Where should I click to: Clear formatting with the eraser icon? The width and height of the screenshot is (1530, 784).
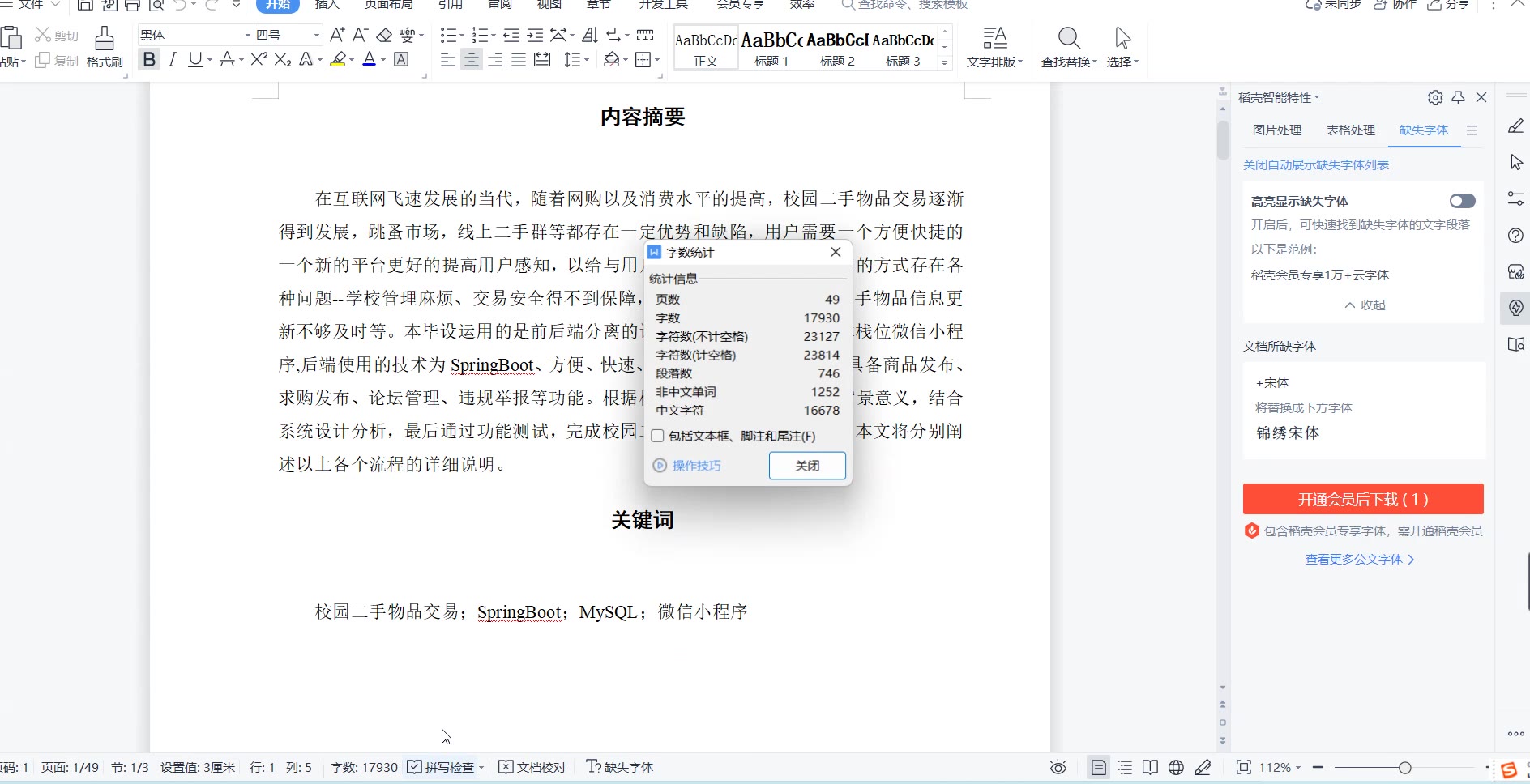[384, 35]
